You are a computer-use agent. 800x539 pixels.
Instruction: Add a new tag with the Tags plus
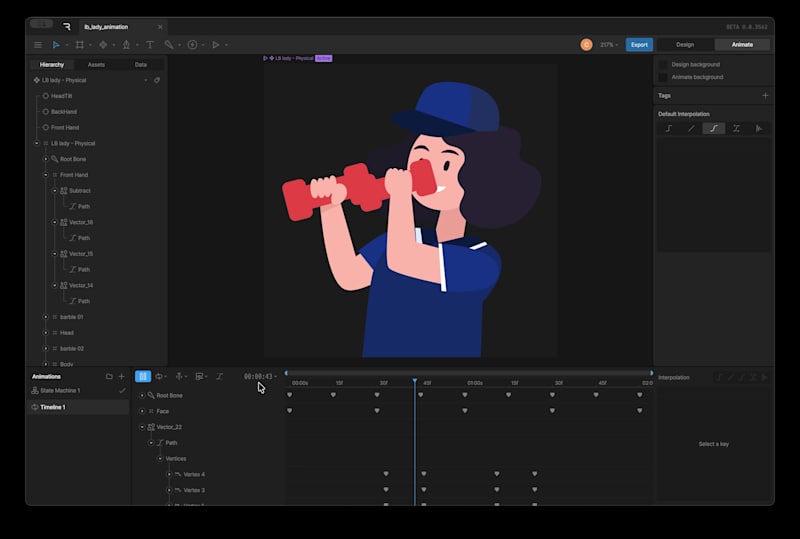(x=765, y=95)
